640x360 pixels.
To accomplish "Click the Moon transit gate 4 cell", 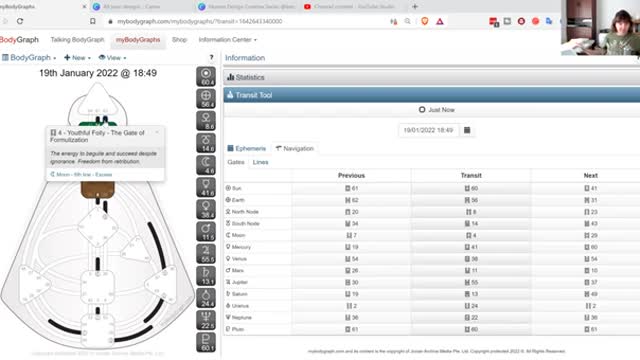I will pos(471,235).
